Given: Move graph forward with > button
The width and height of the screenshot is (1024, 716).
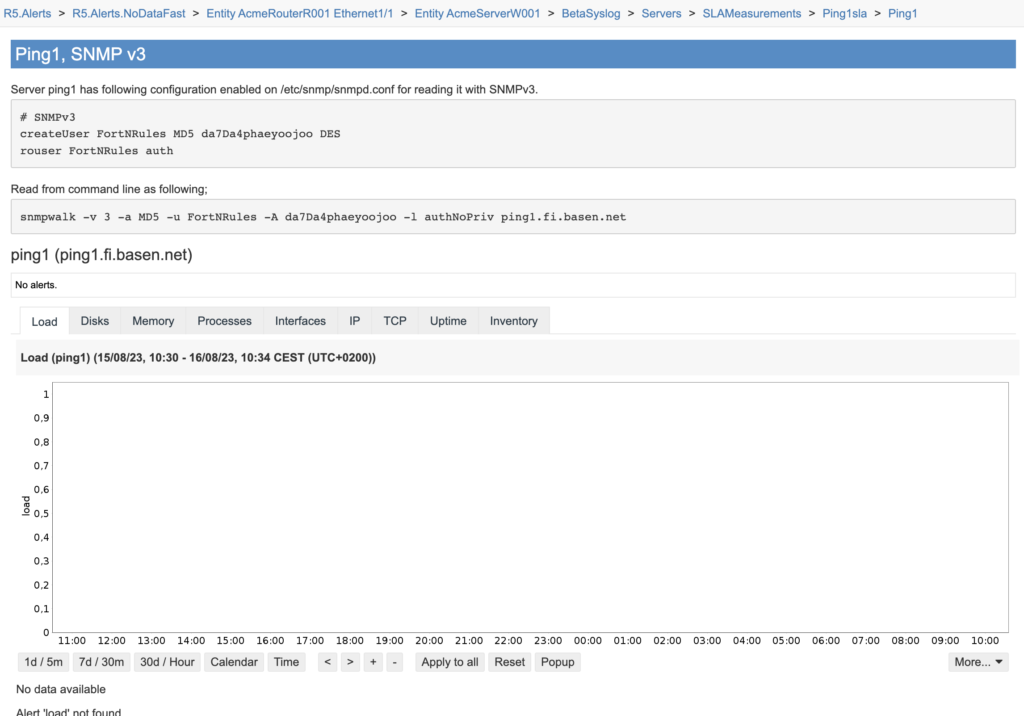Looking at the screenshot, I should (x=350, y=662).
